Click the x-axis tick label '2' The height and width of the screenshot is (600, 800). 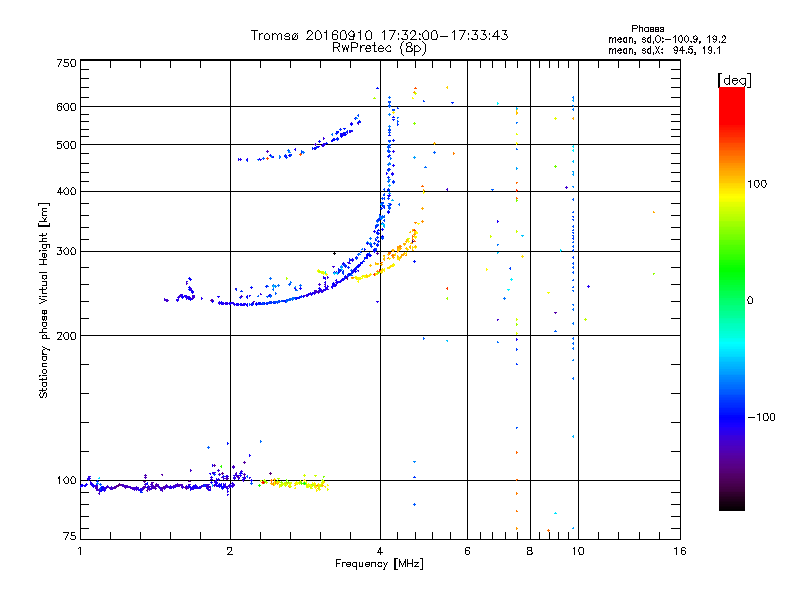[230, 551]
